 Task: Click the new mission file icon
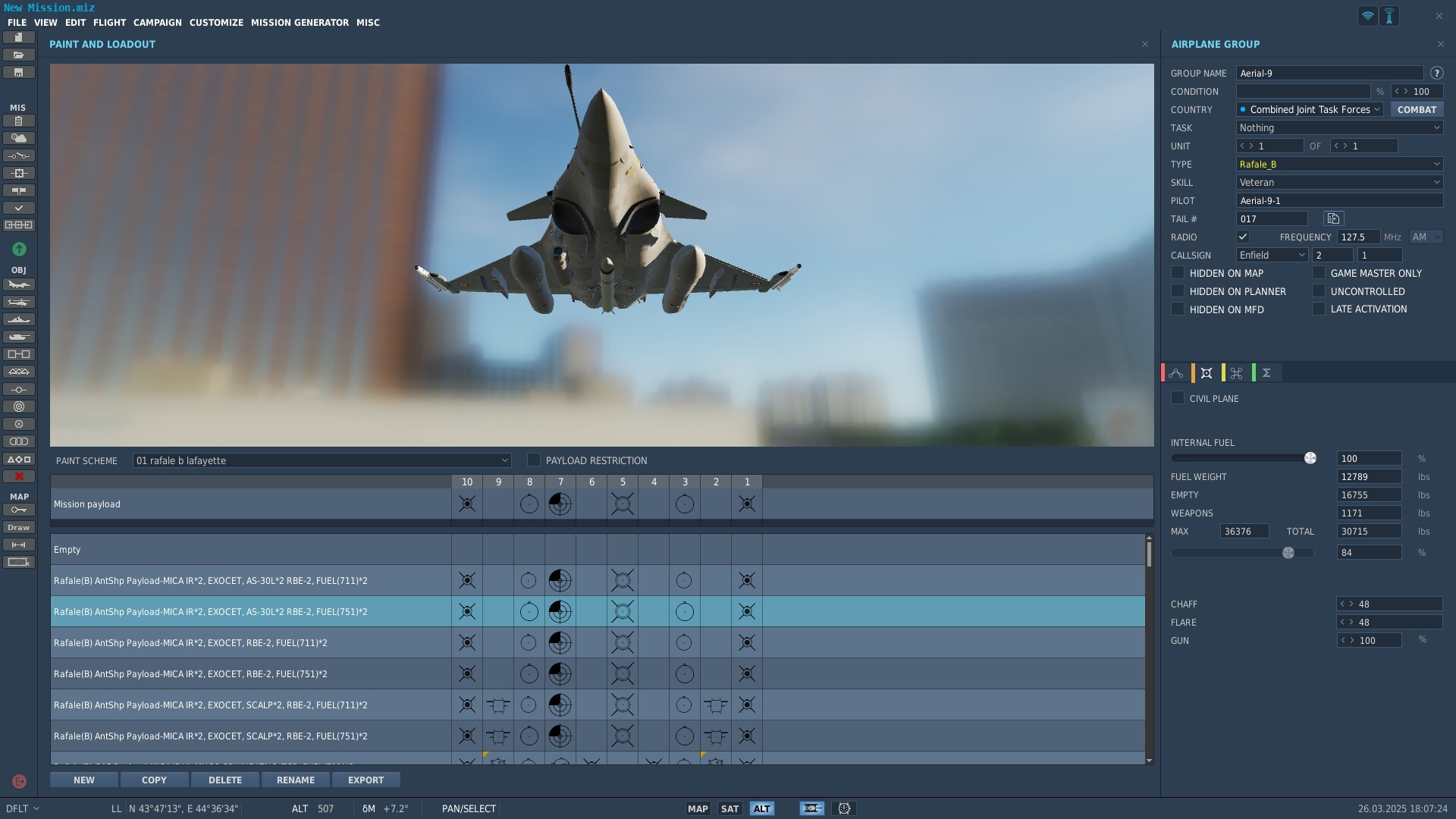[x=19, y=37]
